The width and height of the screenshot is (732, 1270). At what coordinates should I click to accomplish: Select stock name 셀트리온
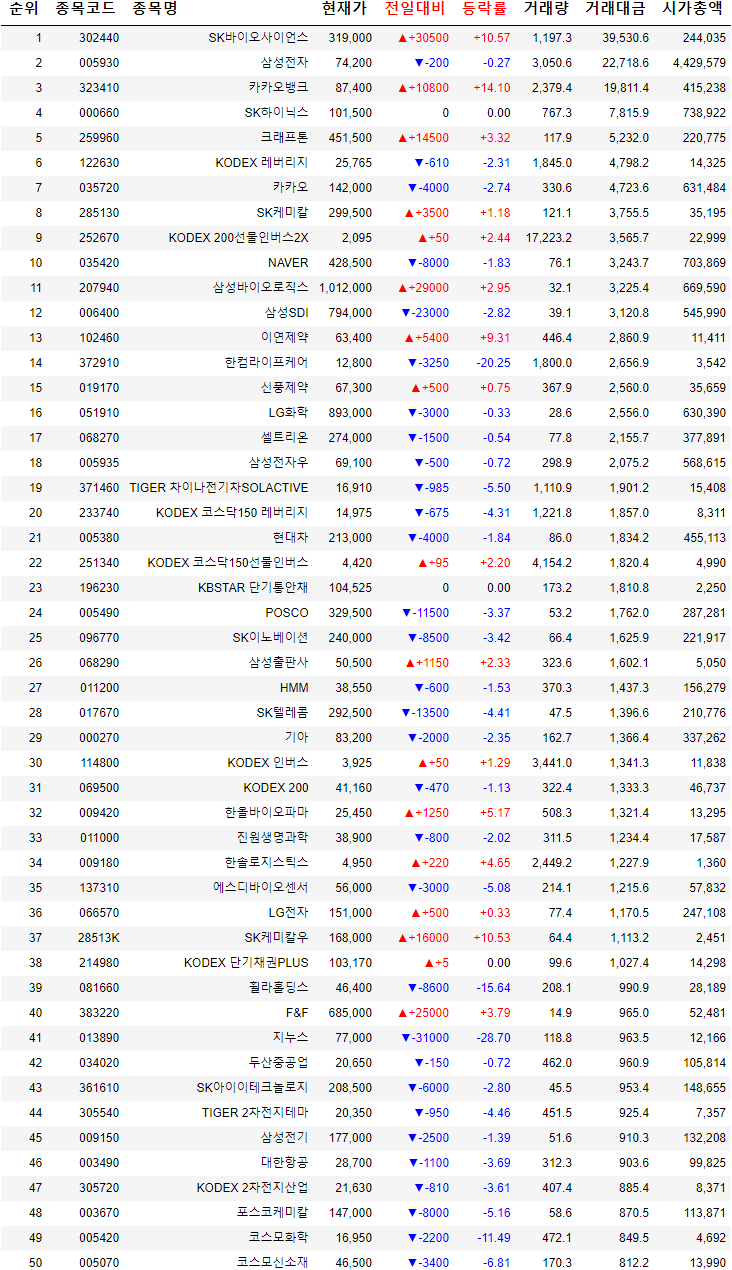point(284,438)
